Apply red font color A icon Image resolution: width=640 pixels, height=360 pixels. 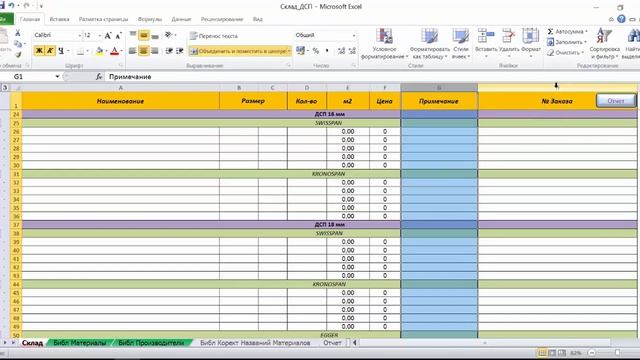click(115, 51)
